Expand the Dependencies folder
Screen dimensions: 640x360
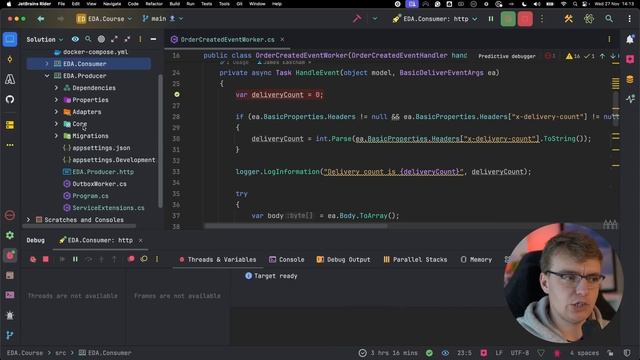pyautogui.click(x=56, y=88)
